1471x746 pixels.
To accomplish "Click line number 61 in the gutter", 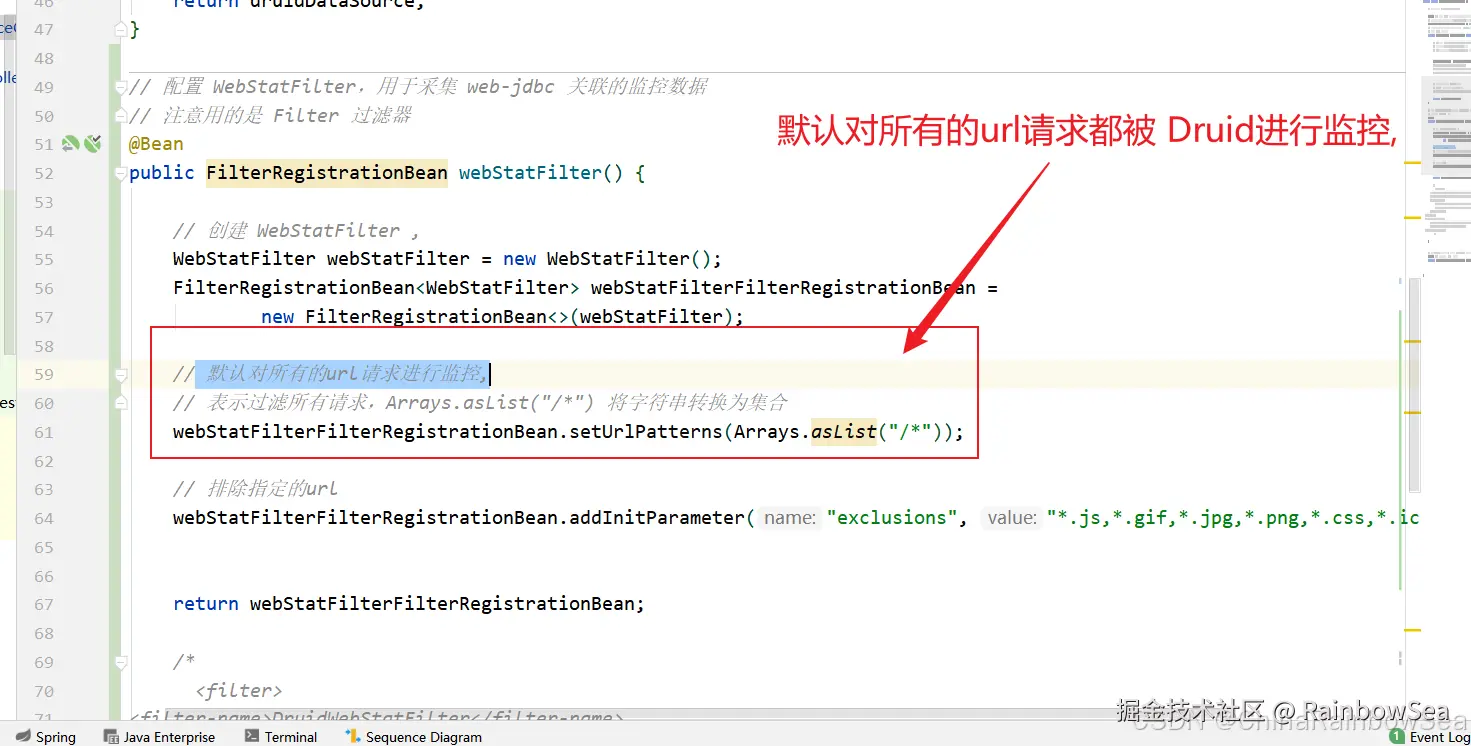I will [44, 432].
